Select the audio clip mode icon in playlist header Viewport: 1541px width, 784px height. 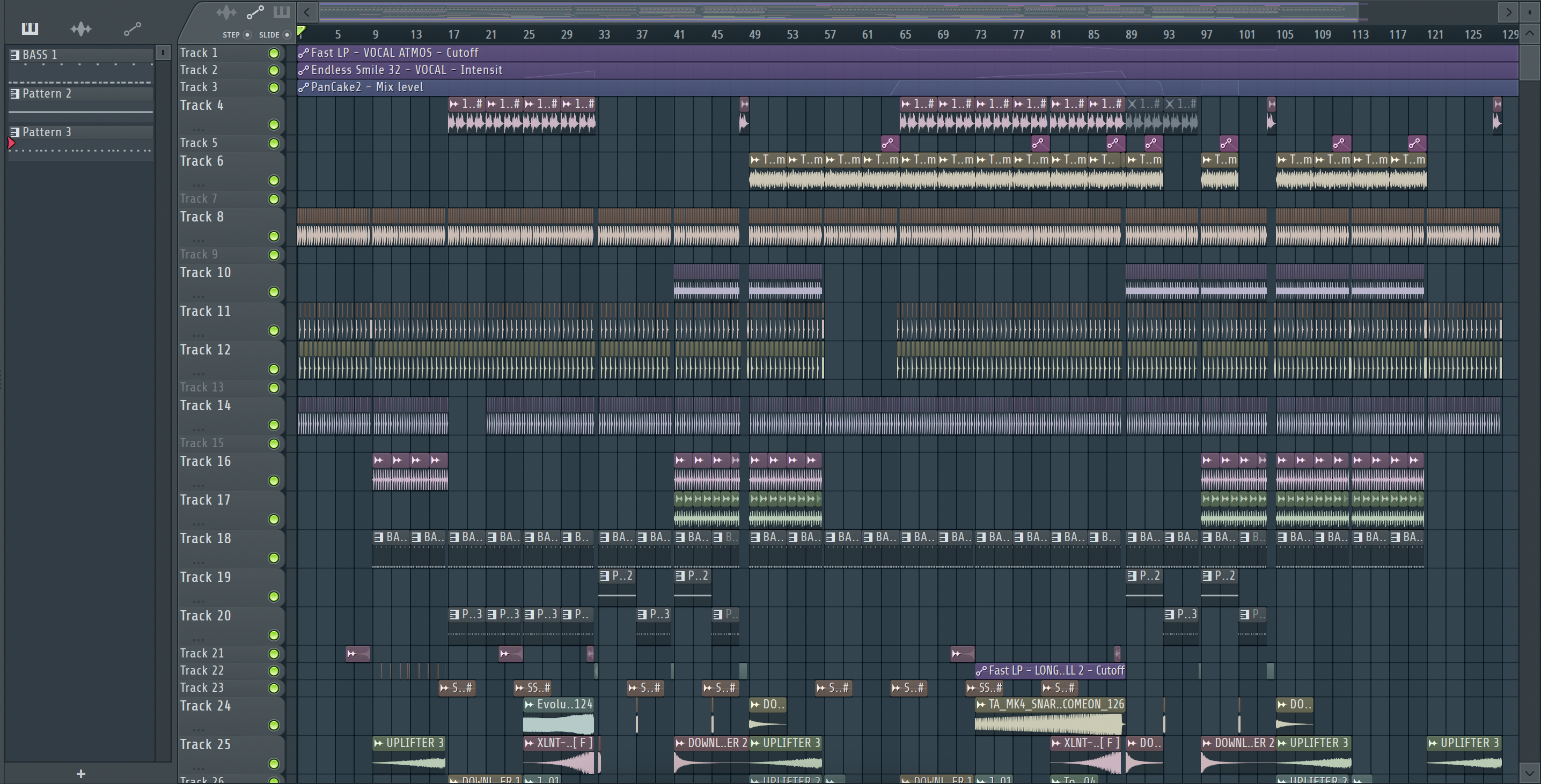coord(227,12)
